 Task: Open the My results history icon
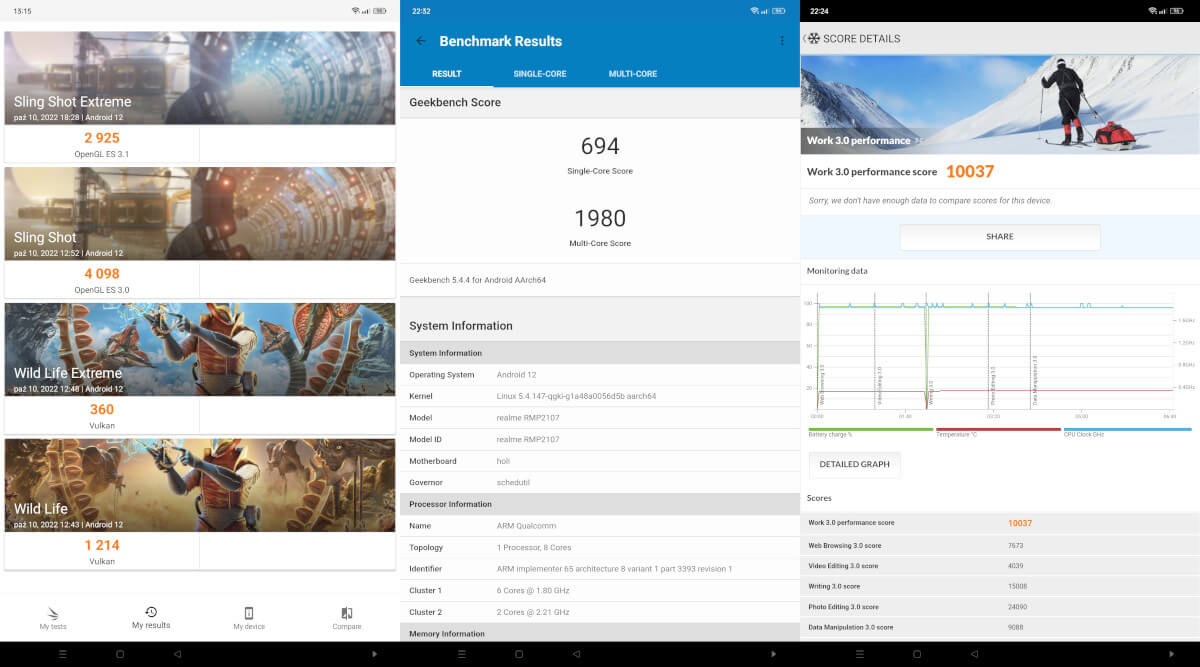(151, 612)
